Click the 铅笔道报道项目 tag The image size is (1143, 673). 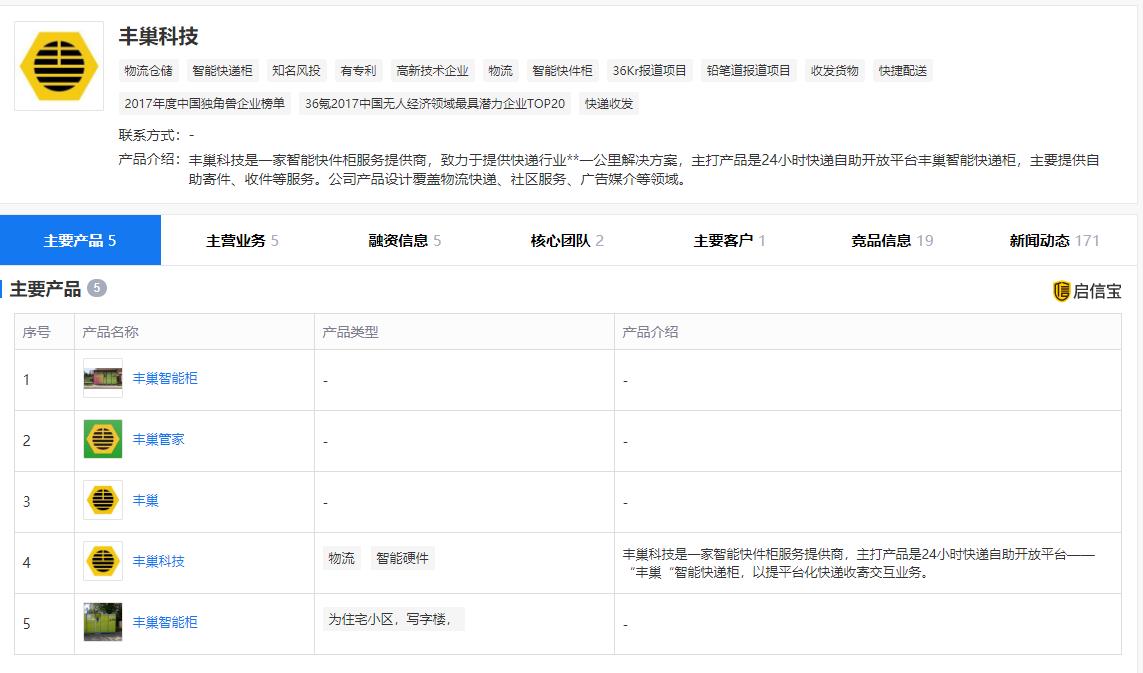click(749, 71)
